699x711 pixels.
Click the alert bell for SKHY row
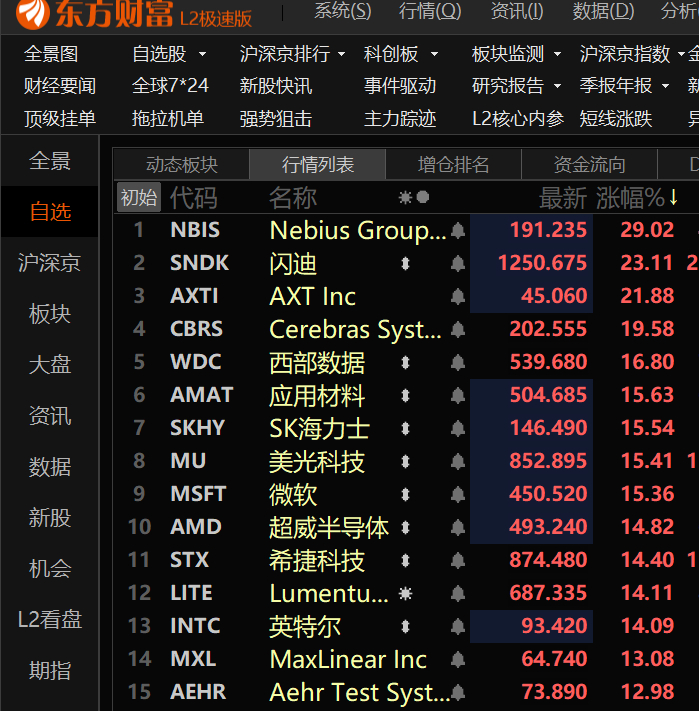pos(458,429)
